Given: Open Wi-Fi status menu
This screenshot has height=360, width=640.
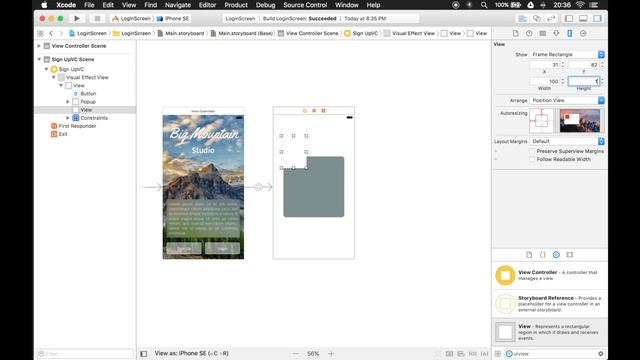Looking at the screenshot, I should pos(580,5).
